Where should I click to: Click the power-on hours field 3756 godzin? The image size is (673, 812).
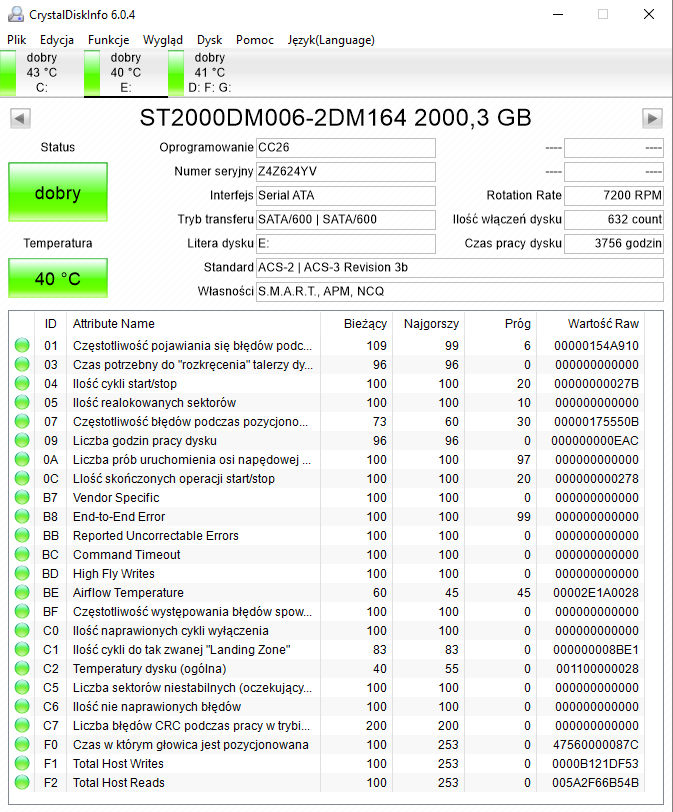pos(614,244)
